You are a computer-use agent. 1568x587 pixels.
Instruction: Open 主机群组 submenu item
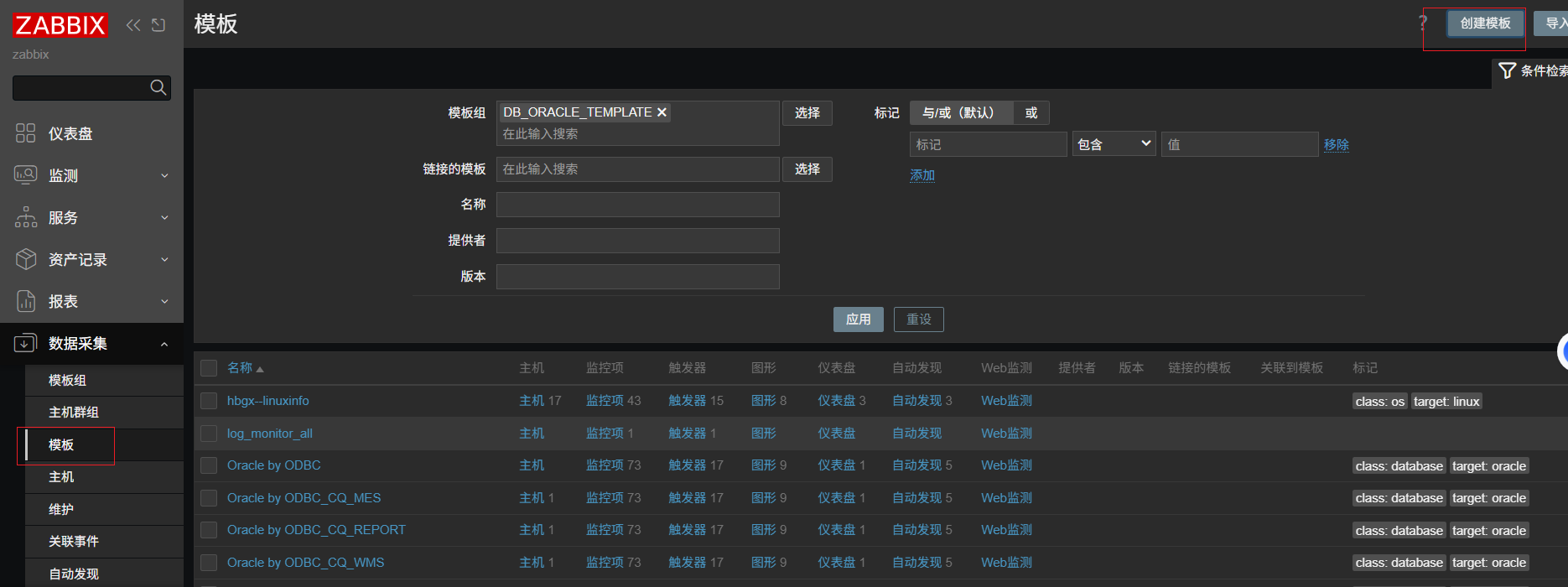coord(104,413)
